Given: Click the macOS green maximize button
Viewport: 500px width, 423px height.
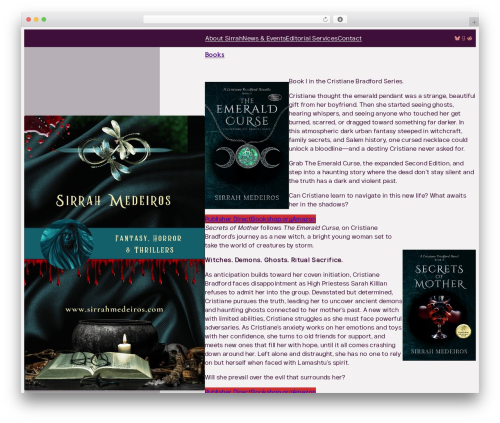Looking at the screenshot, I should point(44,19).
